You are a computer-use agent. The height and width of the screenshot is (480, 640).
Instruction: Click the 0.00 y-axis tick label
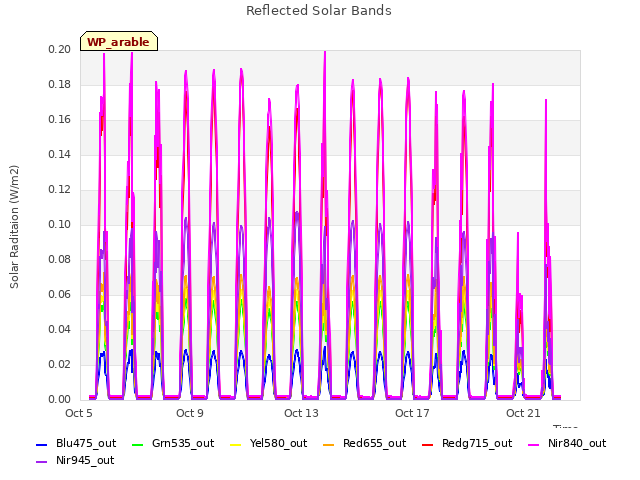coord(60,400)
